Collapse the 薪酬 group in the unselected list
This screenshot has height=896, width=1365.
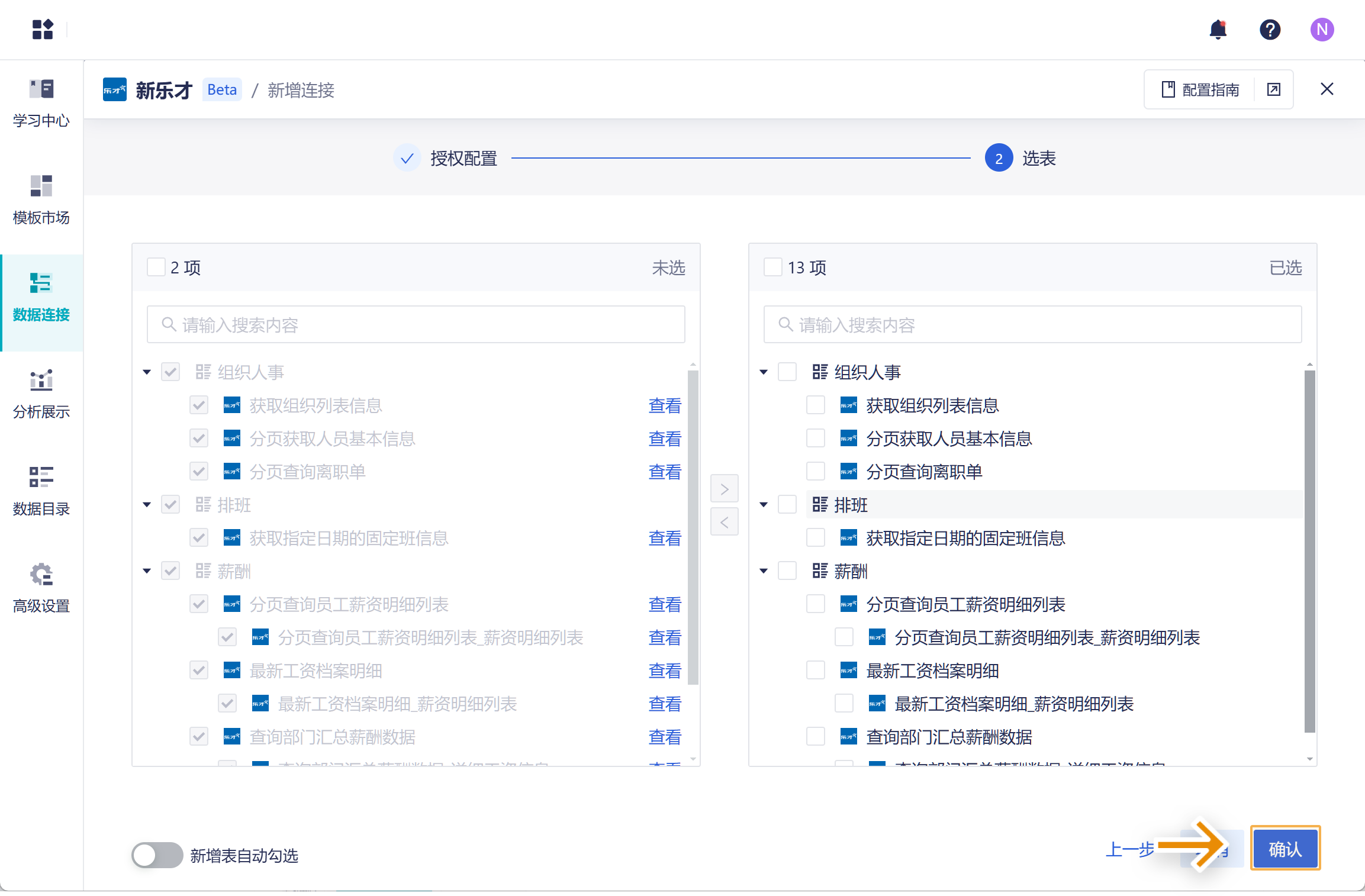point(147,571)
